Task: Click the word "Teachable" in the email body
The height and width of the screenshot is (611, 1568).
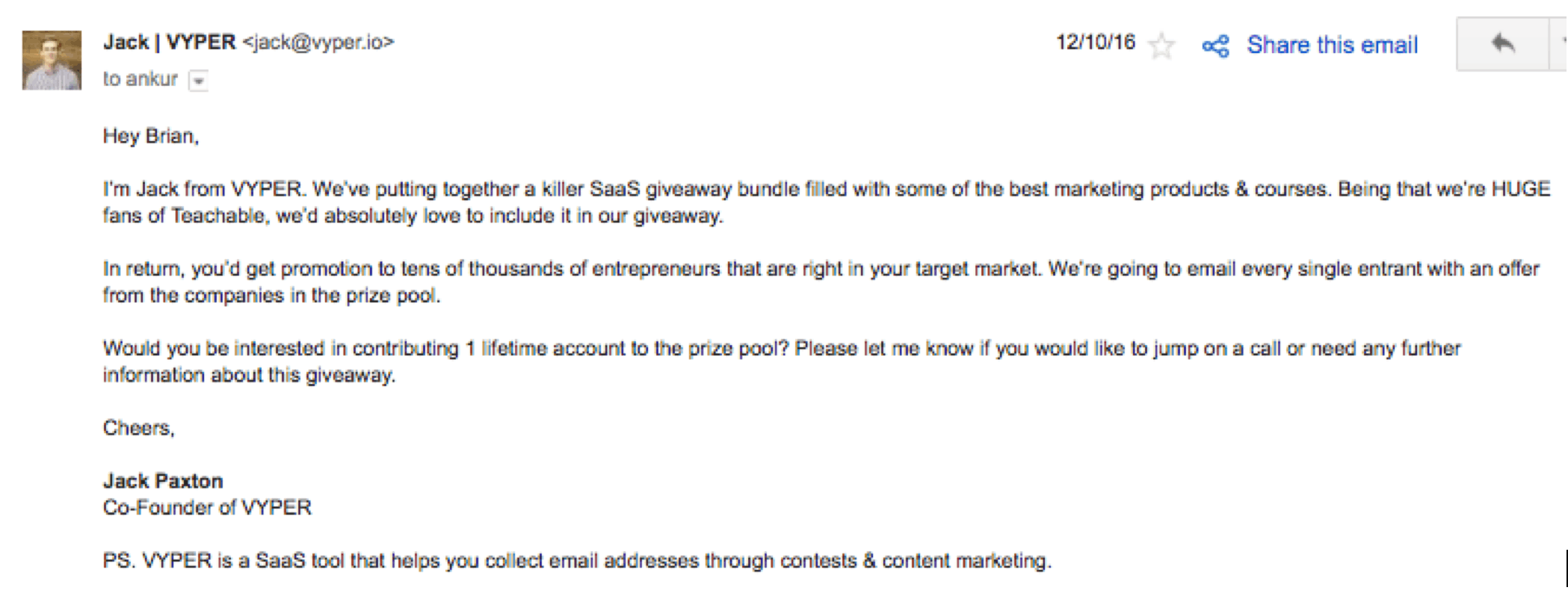Action: [219, 216]
